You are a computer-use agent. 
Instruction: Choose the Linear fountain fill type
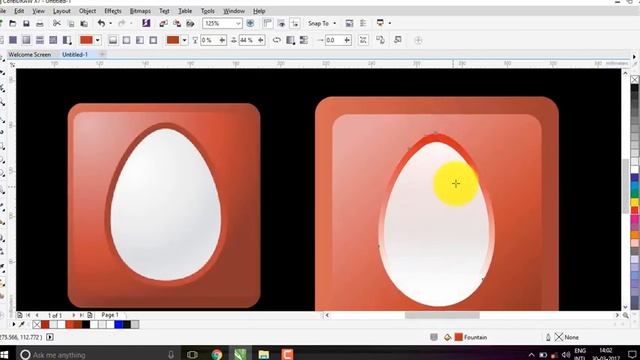113,40
